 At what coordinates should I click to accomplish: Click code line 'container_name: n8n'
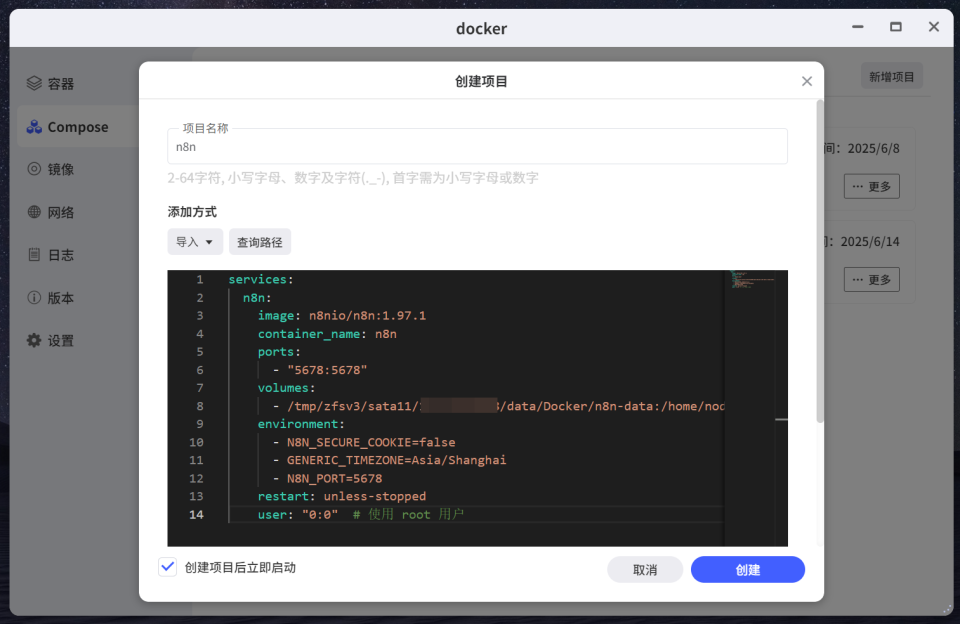pyautogui.click(x=327, y=334)
